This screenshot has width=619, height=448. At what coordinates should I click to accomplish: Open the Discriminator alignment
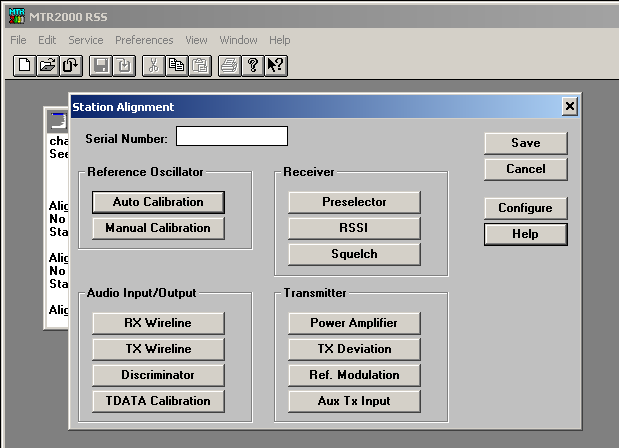pos(158,375)
